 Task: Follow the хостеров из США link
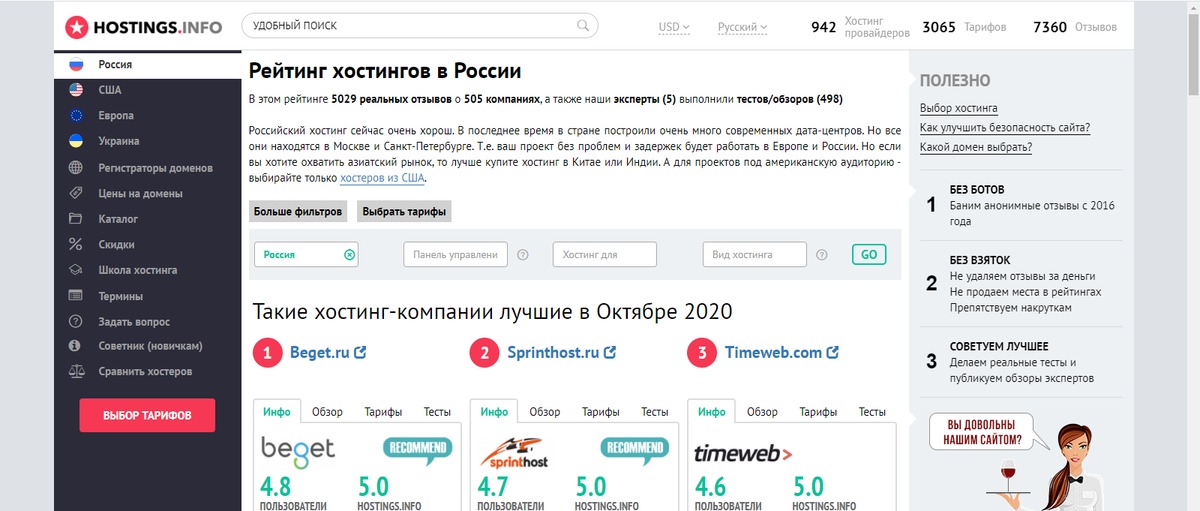click(382, 178)
